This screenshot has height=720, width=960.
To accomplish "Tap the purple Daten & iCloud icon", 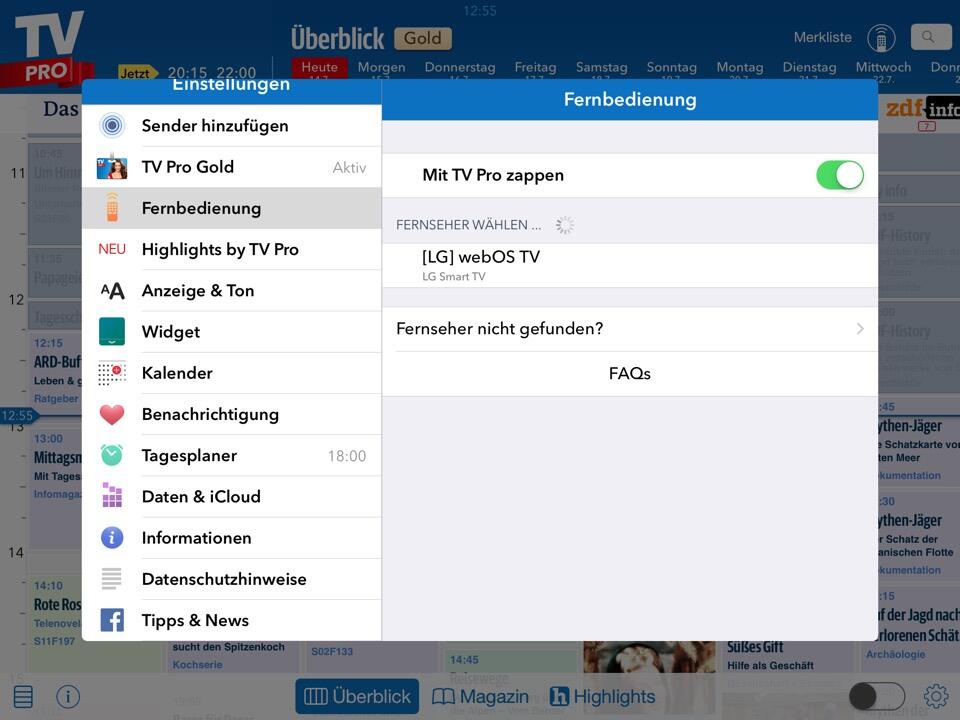I will point(112,495).
